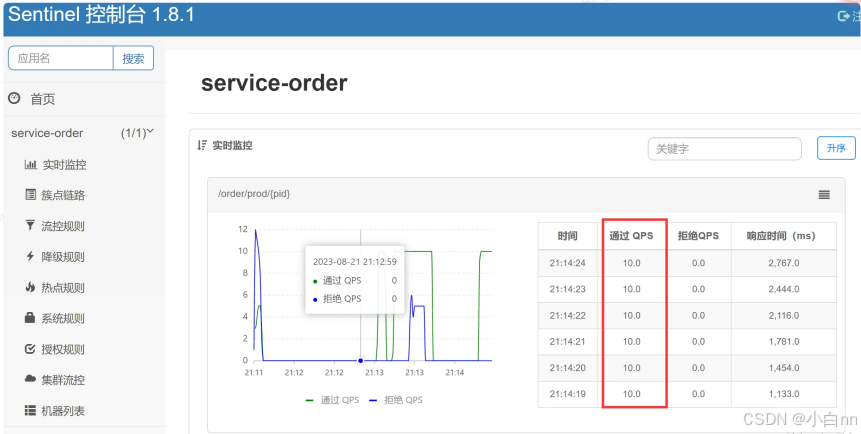This screenshot has height=434, width=861.
Task: Click the 实时监控 bar chart icon in sidebar
Action: [x=31, y=164]
